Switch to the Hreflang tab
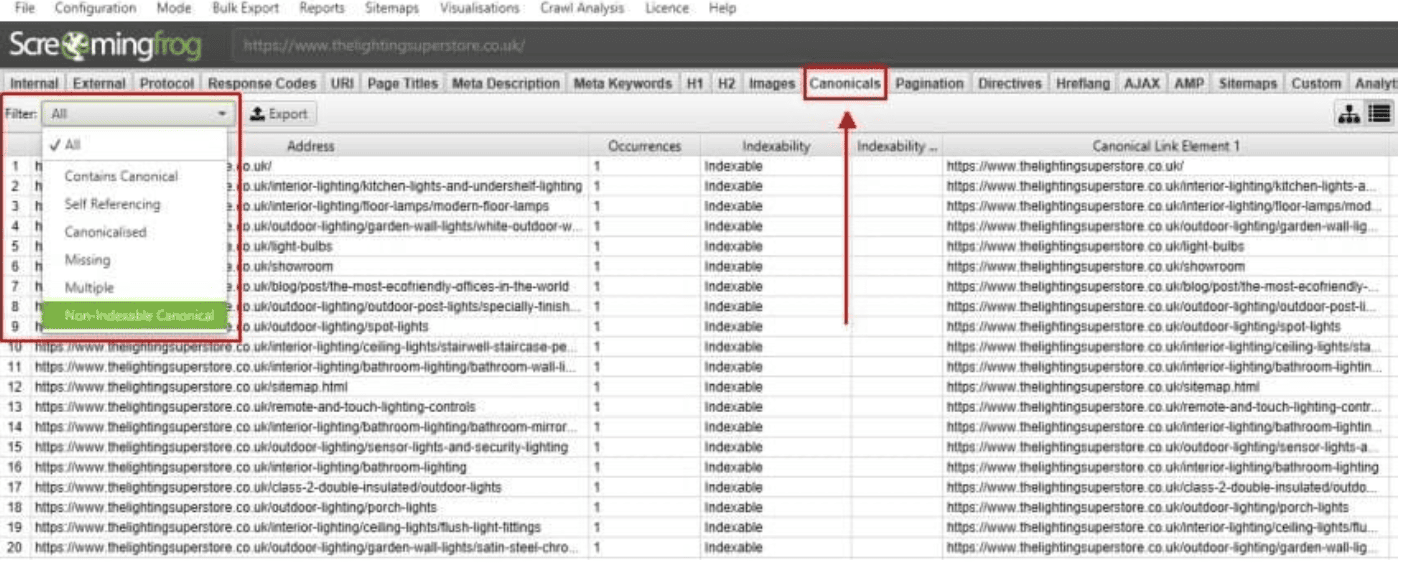Screen dimensions: 1408x586 1083,84
